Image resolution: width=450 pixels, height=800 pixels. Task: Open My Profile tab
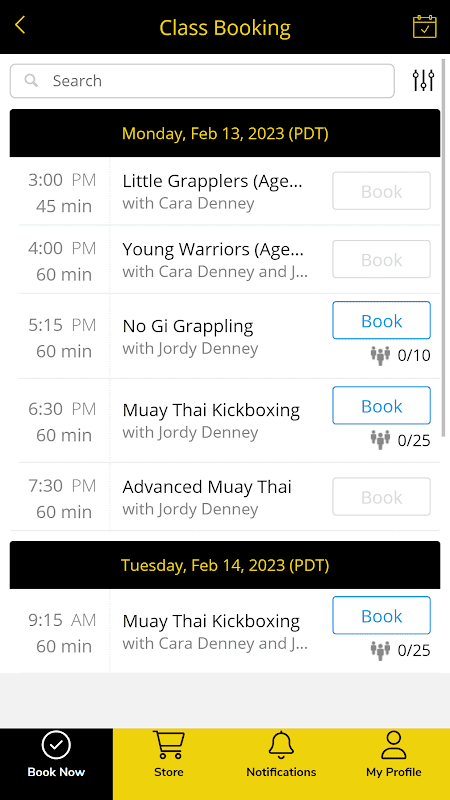(x=394, y=755)
